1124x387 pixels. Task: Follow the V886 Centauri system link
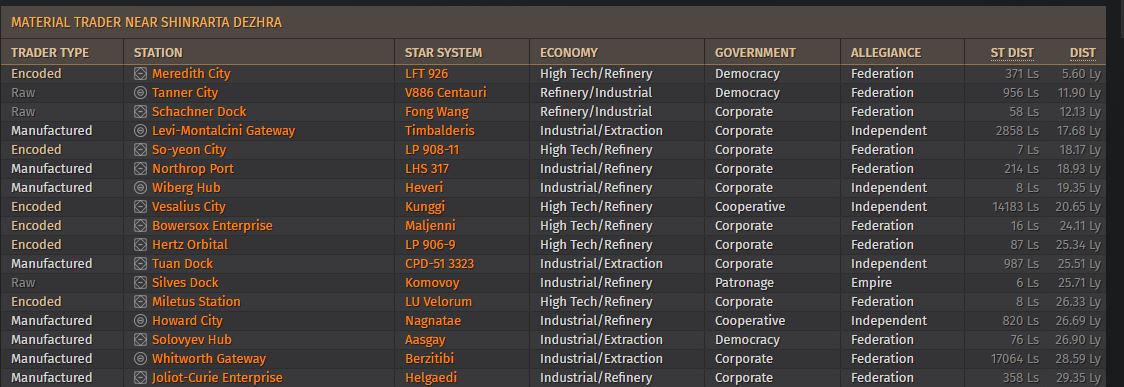click(446, 92)
